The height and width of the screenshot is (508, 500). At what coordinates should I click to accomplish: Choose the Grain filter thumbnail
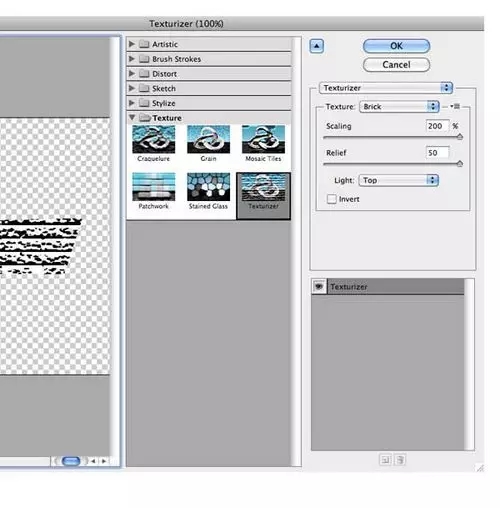point(208,139)
